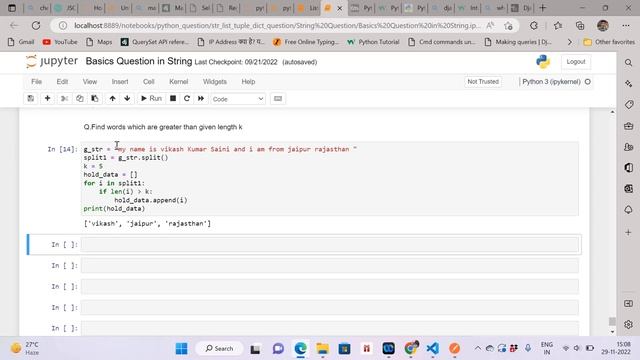
Task: Click the localhost address bar
Action: 277,25
